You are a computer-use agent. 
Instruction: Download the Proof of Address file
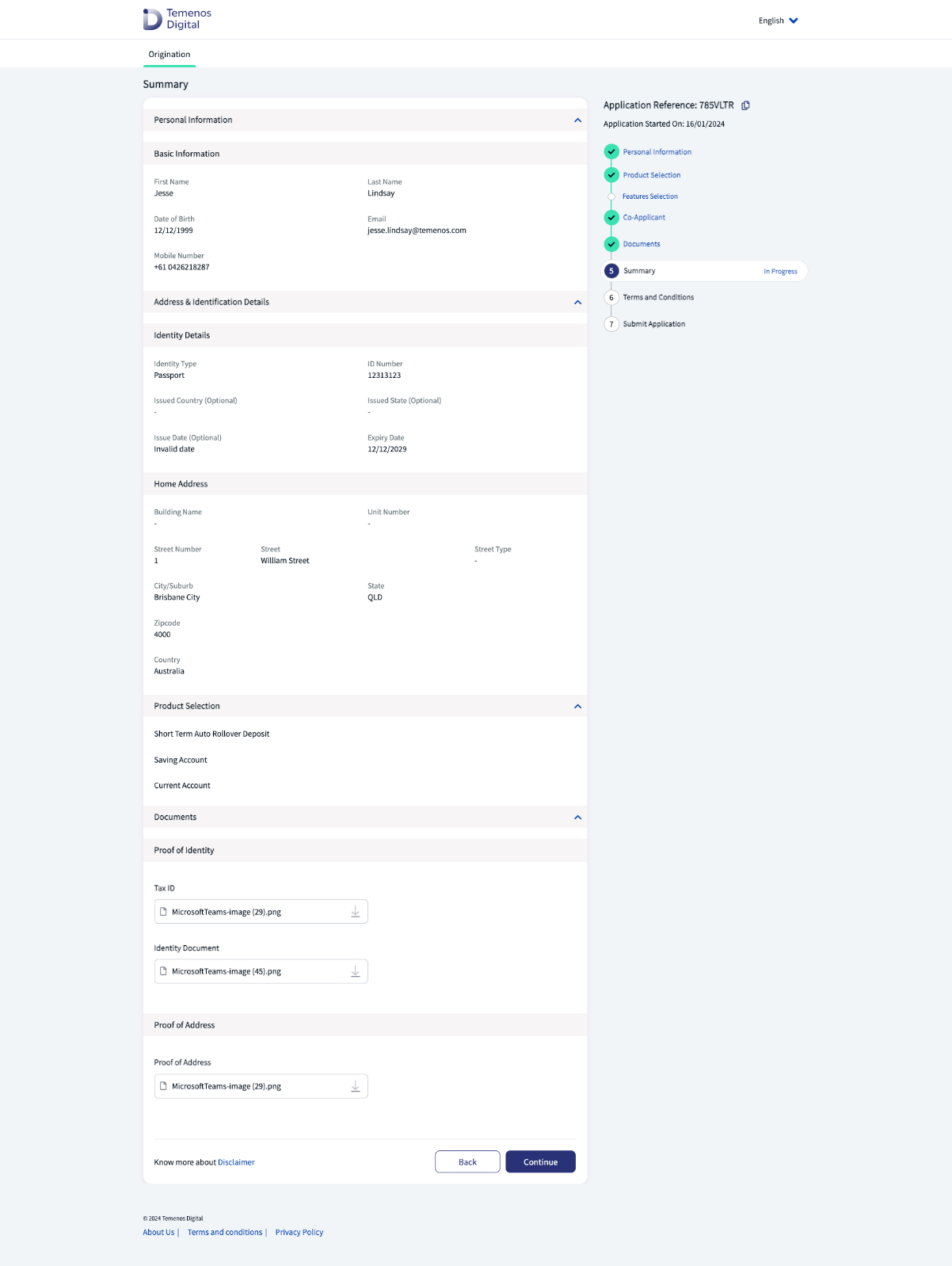356,1087
